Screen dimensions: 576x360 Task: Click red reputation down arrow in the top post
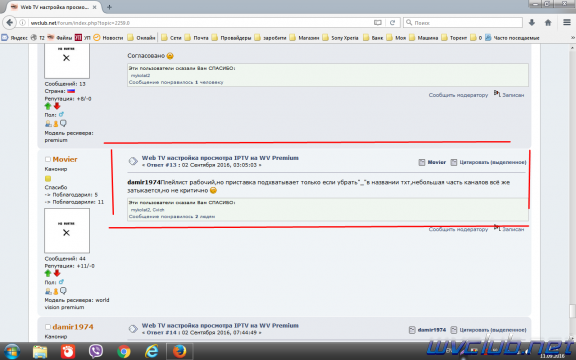57,106
